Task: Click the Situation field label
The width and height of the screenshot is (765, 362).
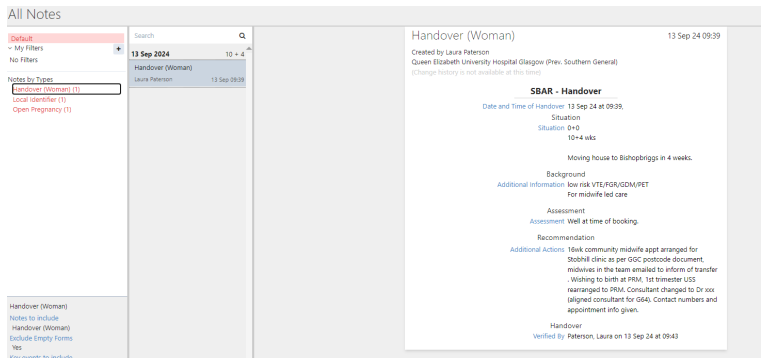Action: tap(551, 128)
